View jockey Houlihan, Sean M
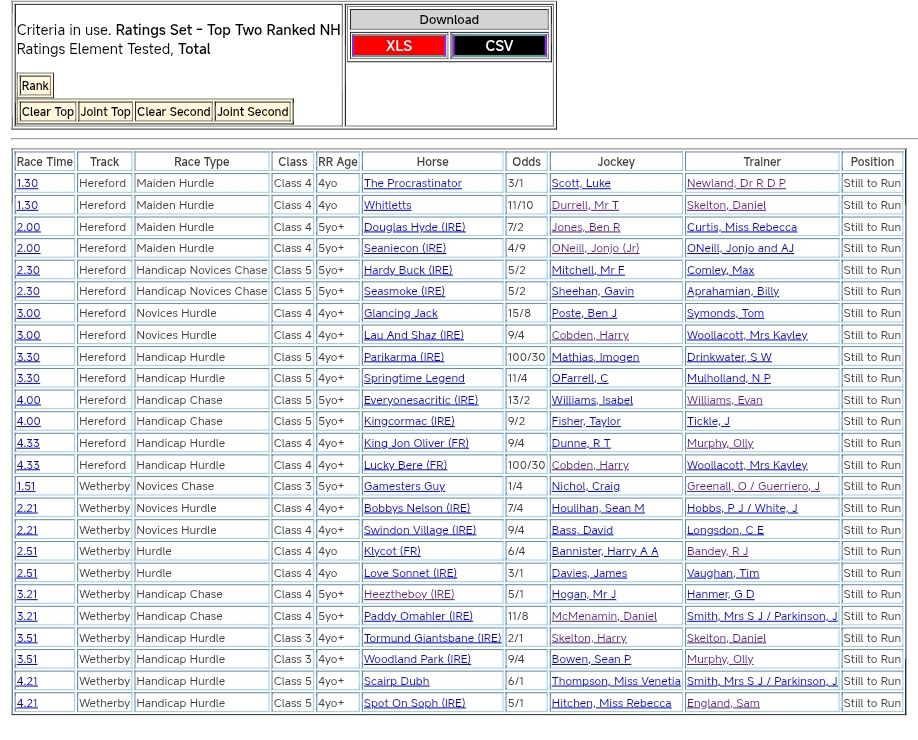The height and width of the screenshot is (740, 918). (x=598, y=509)
